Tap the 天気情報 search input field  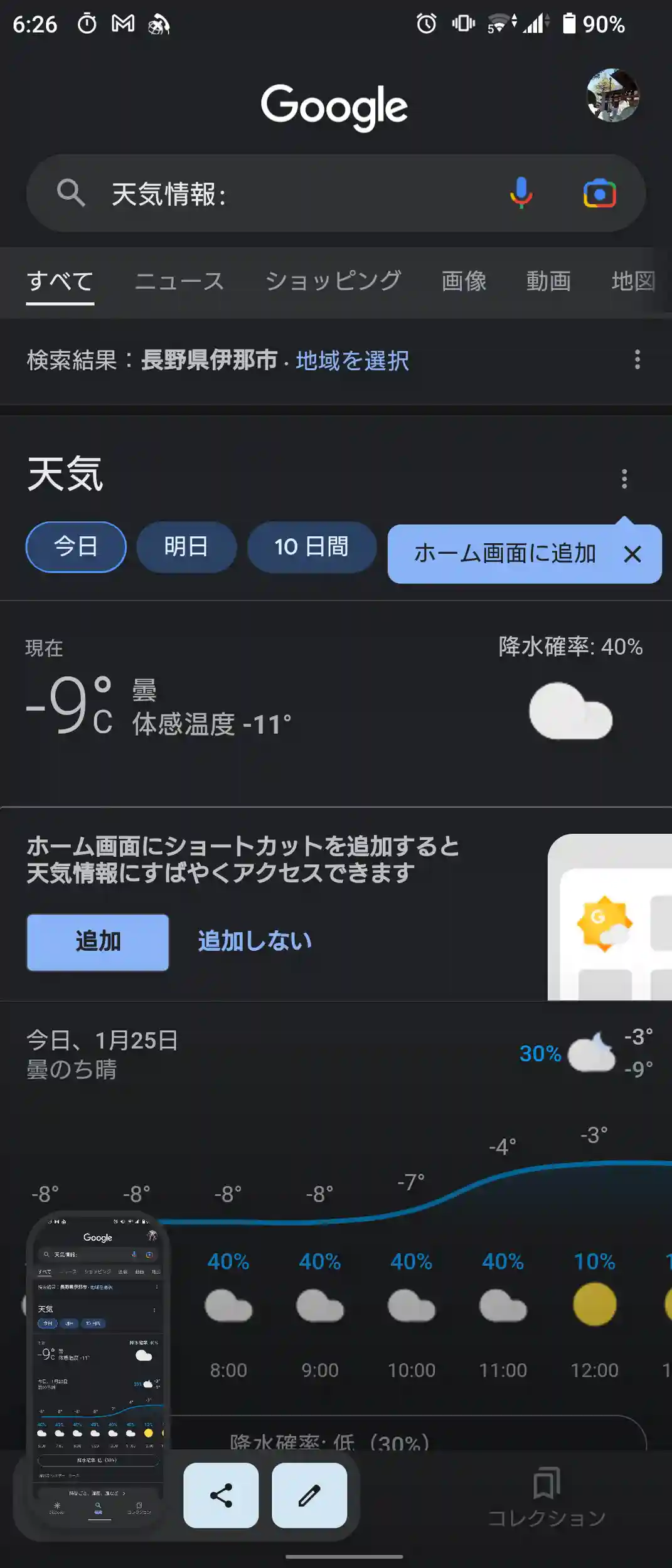tap(301, 194)
